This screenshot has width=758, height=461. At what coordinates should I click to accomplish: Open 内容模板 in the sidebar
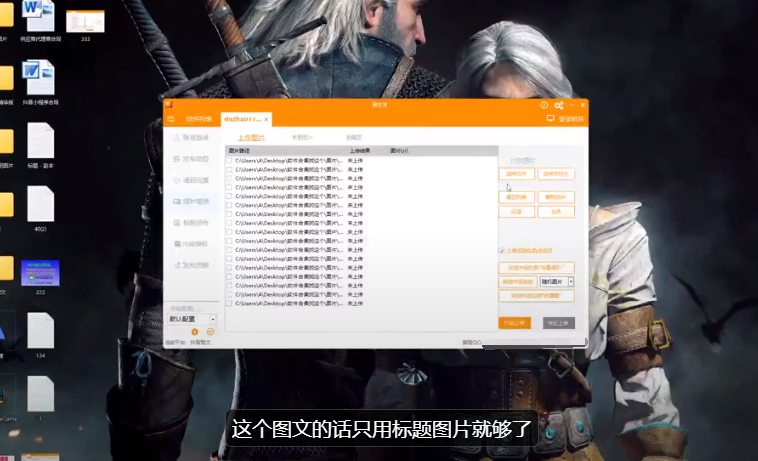(x=191, y=244)
